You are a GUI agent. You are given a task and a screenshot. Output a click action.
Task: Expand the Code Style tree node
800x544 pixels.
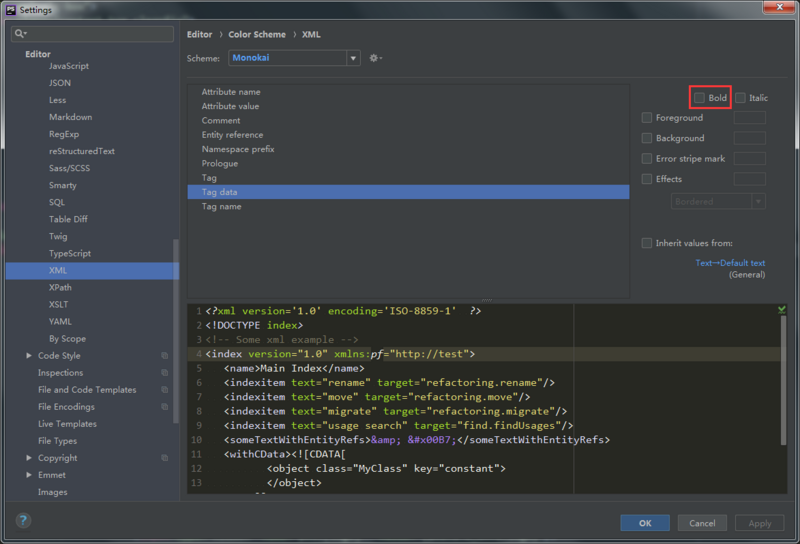tap(29, 356)
